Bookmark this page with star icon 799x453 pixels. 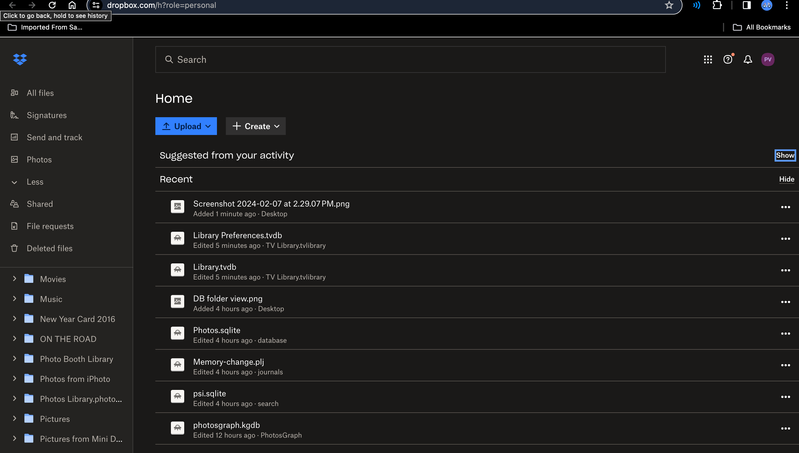point(669,5)
